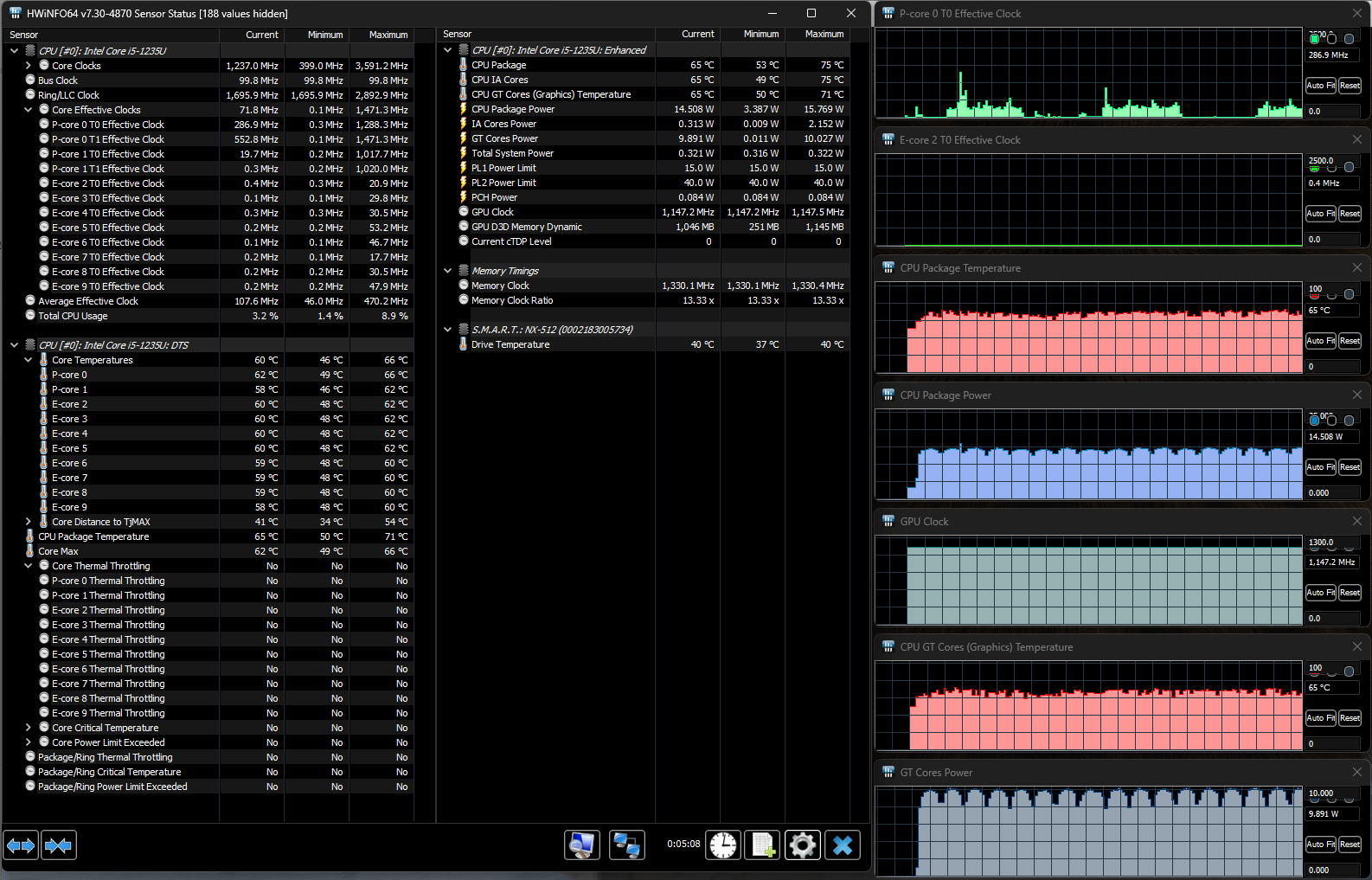This screenshot has height=880, width=1372.
Task: Click green color swatch in P-core 0 graph
Action: [x=1315, y=39]
